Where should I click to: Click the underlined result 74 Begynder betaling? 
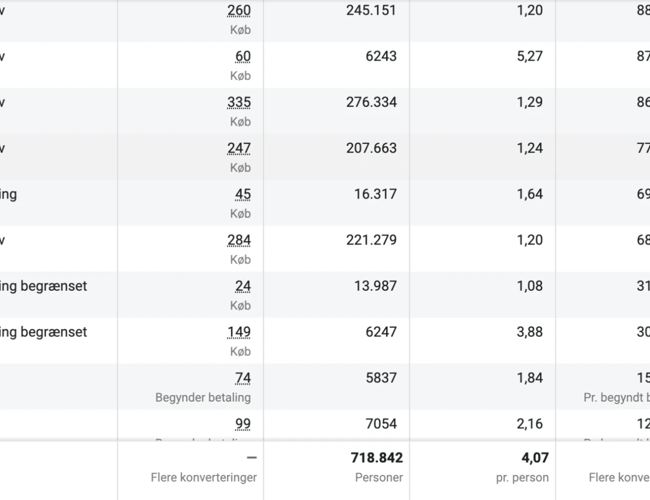tap(243, 379)
